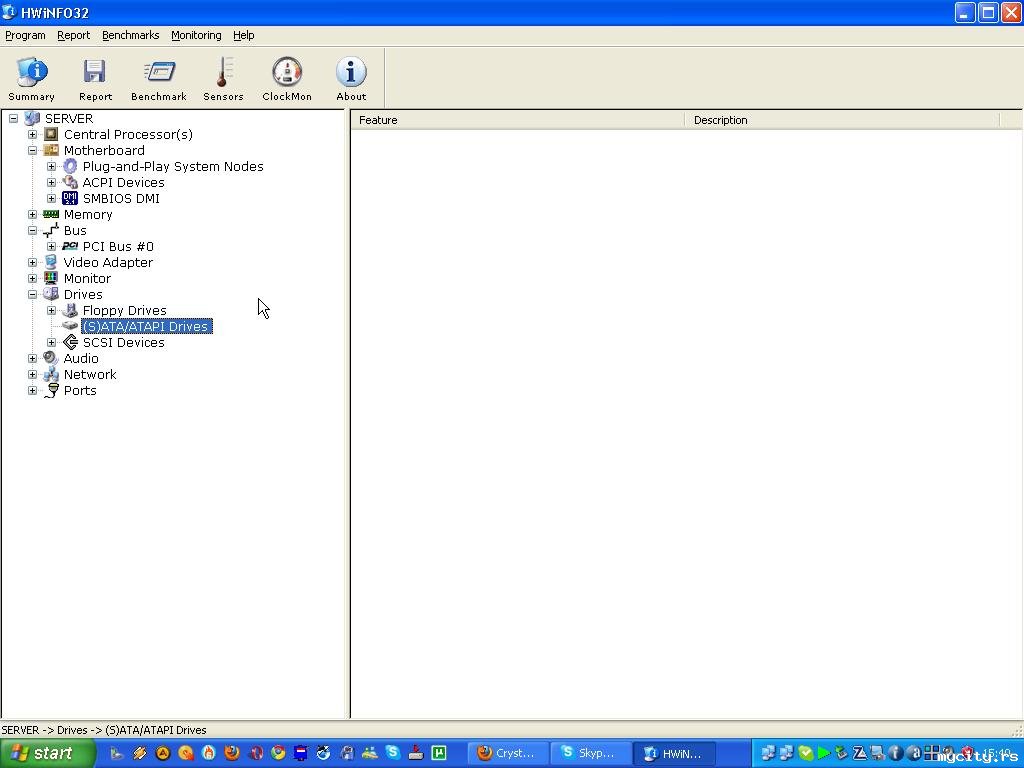
Task: Switch to the Cryst... taskbar window
Action: pos(507,754)
